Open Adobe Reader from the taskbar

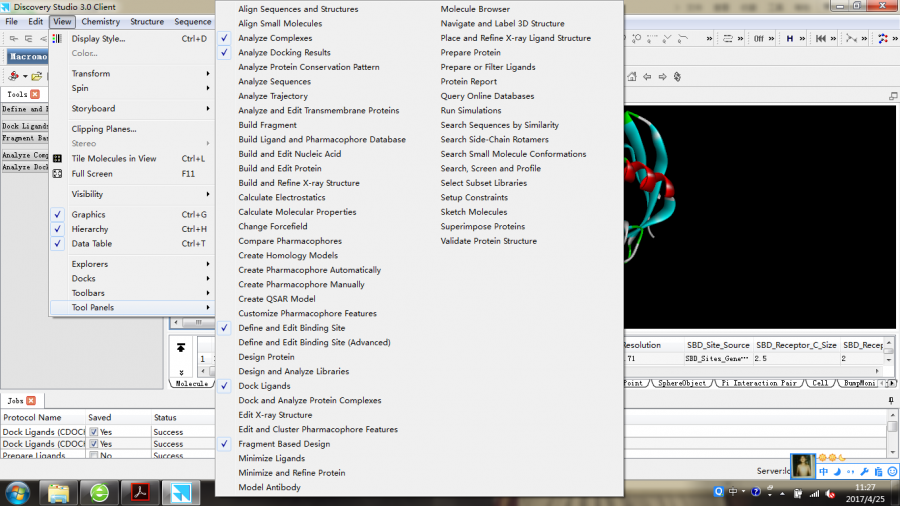tap(140, 493)
